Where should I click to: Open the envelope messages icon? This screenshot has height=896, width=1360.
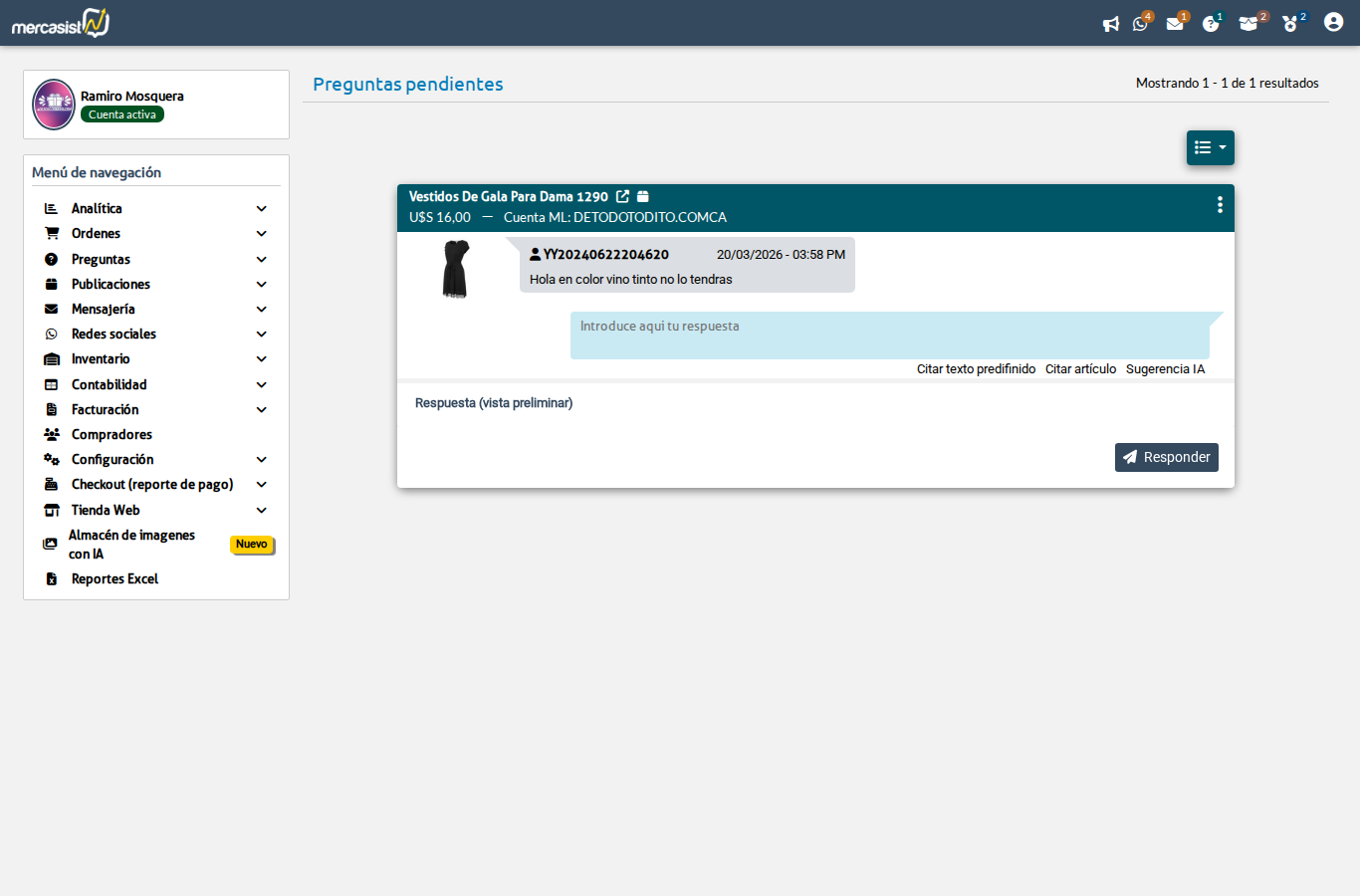tap(1175, 24)
